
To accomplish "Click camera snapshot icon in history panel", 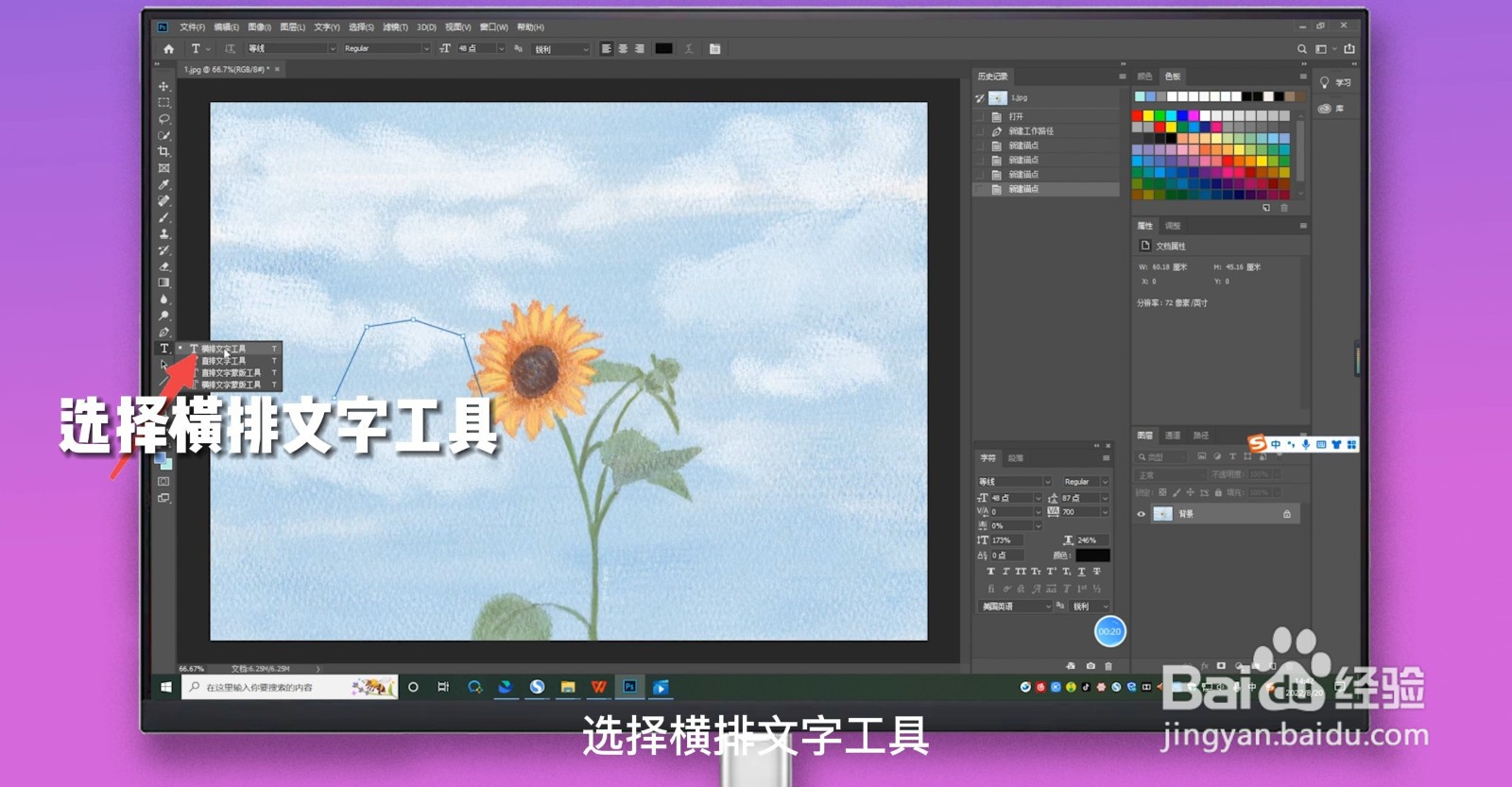I will coord(1091,666).
